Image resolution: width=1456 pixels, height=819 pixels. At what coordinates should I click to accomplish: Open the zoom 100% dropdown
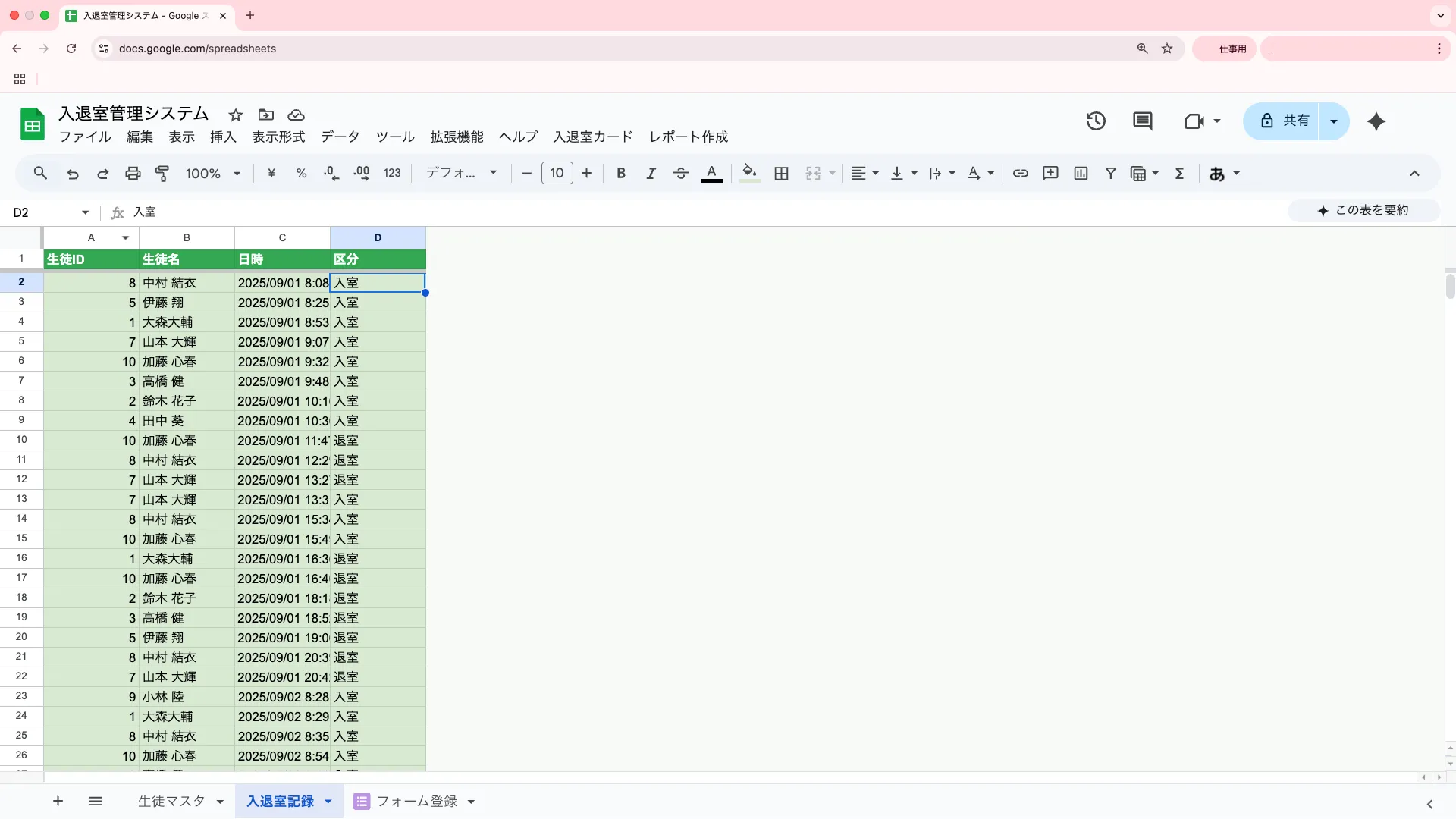point(213,174)
